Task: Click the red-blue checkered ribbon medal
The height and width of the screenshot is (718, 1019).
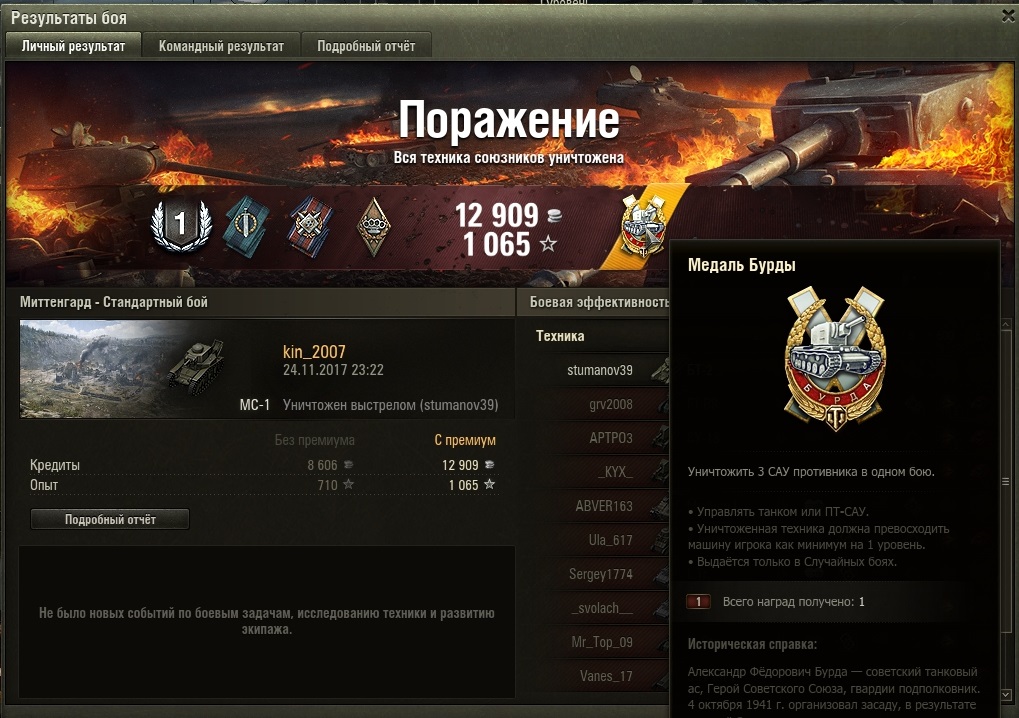Action: coord(311,227)
